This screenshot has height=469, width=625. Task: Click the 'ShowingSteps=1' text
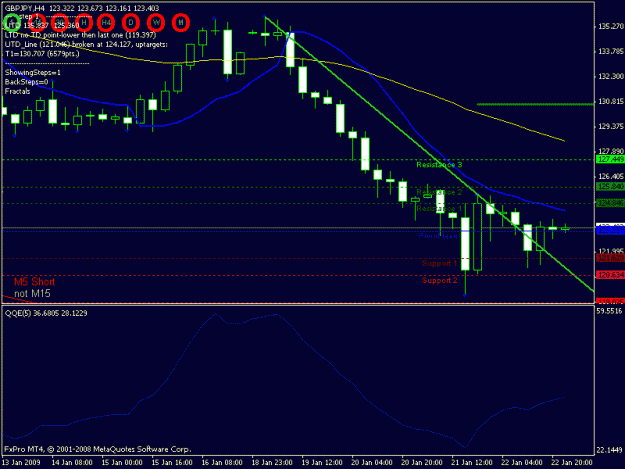33,73
